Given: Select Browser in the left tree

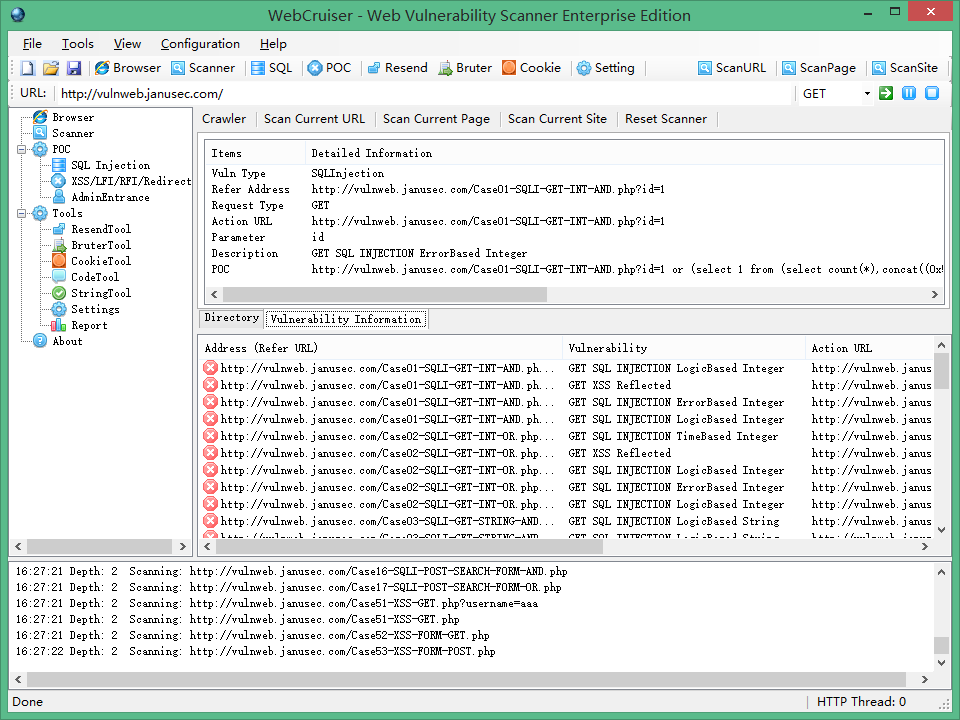Looking at the screenshot, I should [73, 117].
